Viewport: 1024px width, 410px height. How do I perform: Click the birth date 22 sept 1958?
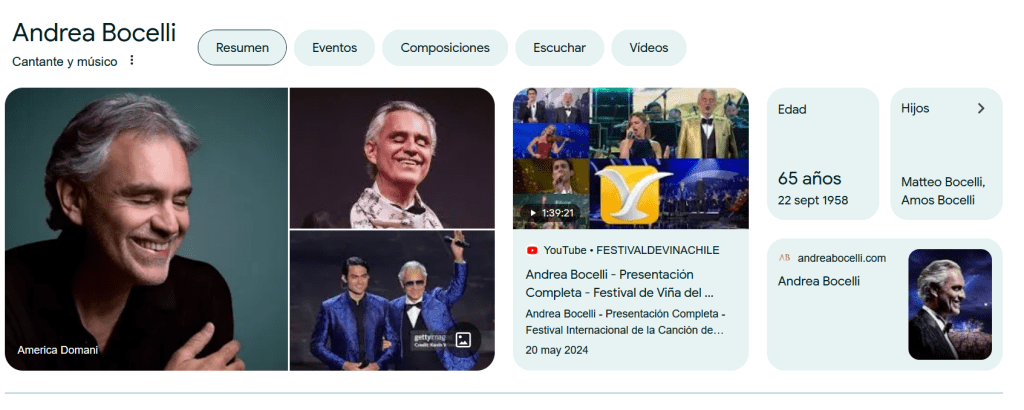click(x=812, y=200)
